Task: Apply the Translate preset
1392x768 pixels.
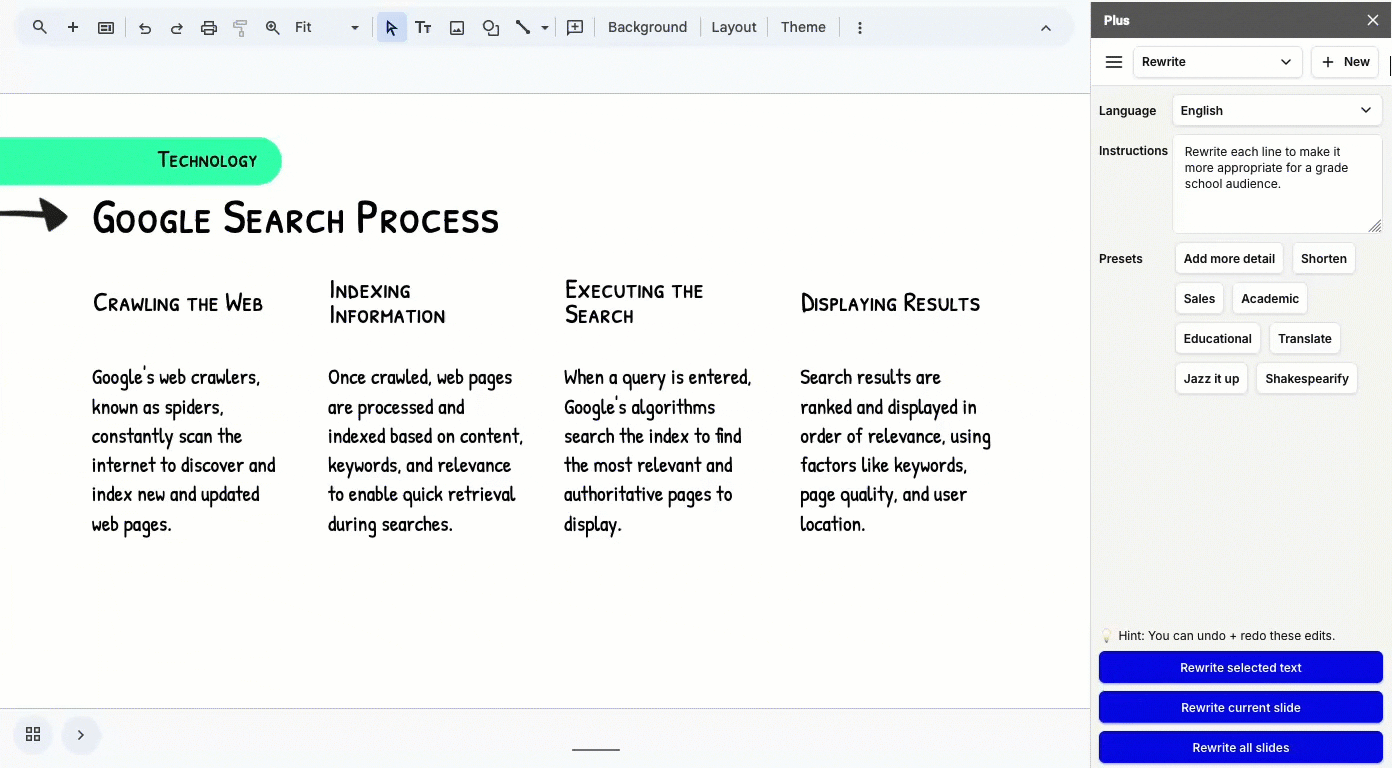Action: pos(1305,339)
